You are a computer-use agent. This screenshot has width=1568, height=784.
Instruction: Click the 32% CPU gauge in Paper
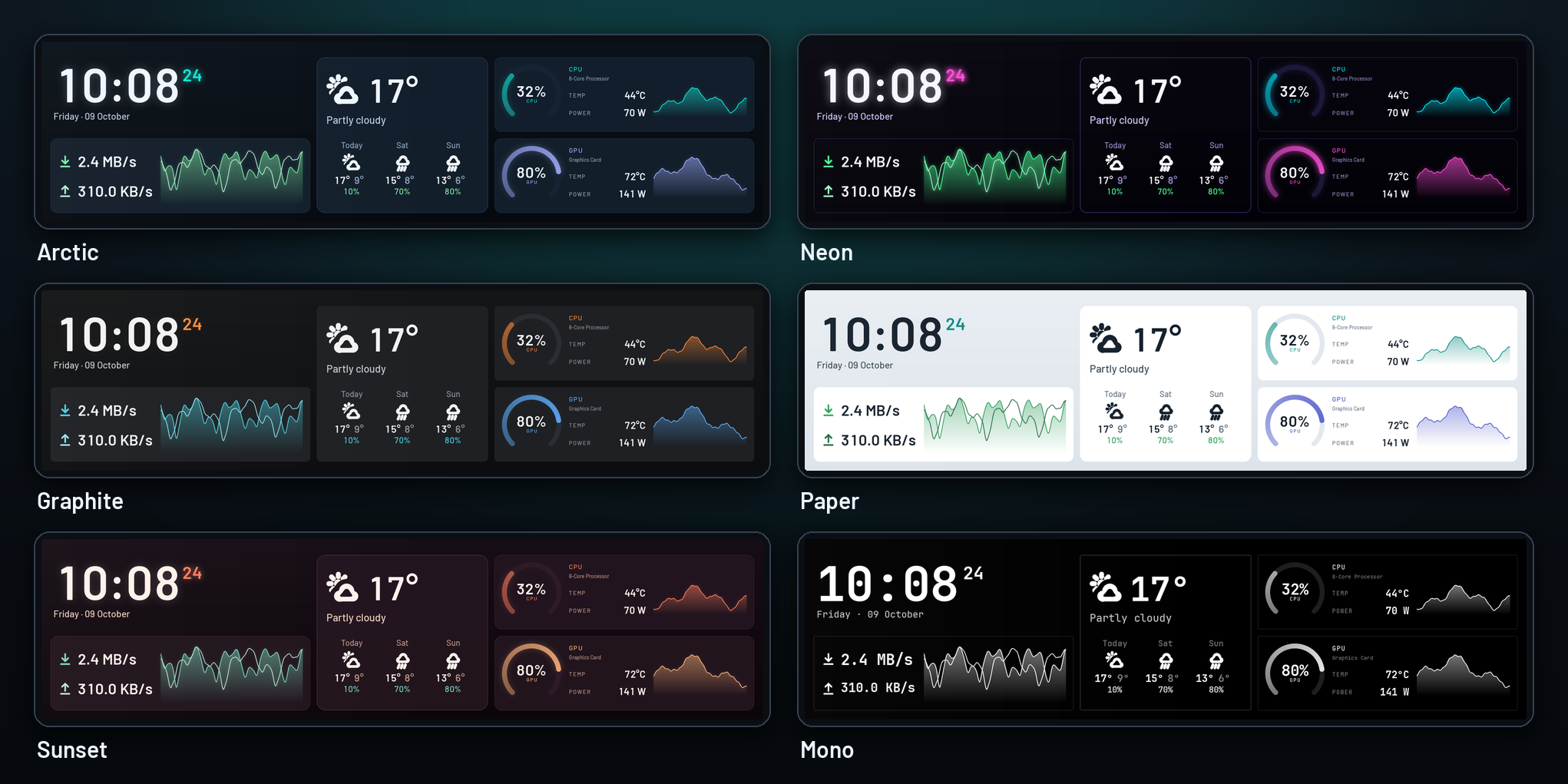[x=1295, y=343]
